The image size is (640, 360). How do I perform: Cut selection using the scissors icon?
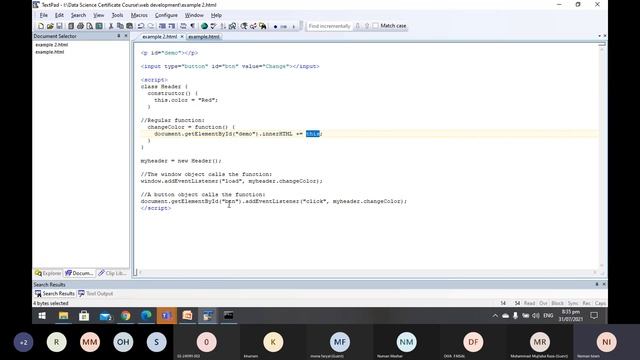[x=111, y=26]
